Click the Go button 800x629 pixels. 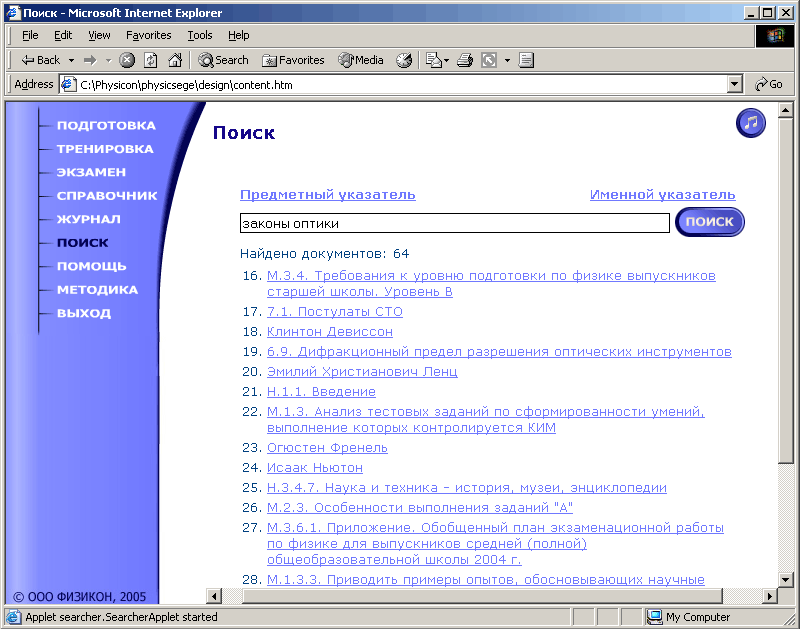coord(769,84)
